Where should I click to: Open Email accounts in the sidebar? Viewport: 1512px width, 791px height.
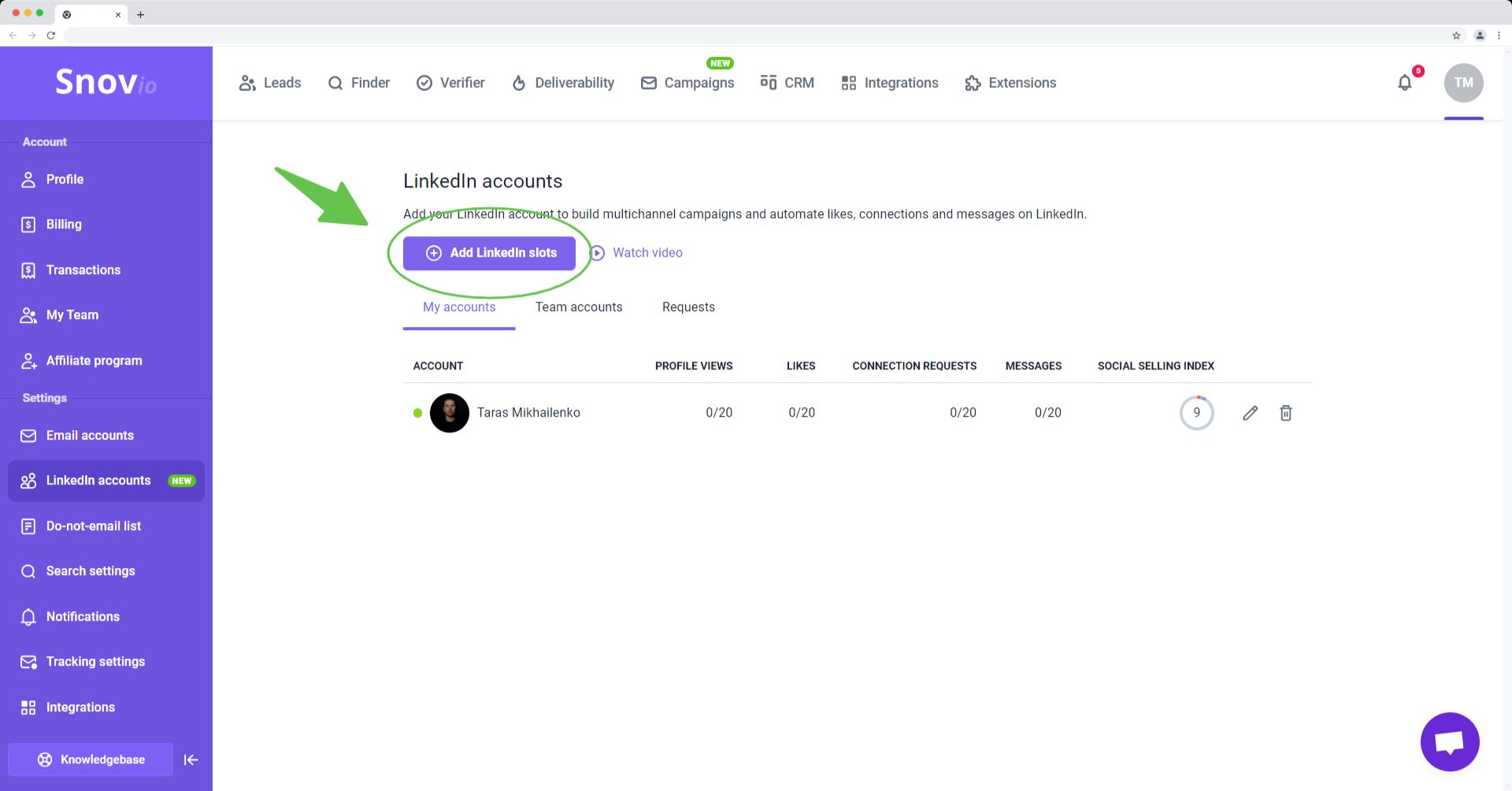point(90,436)
